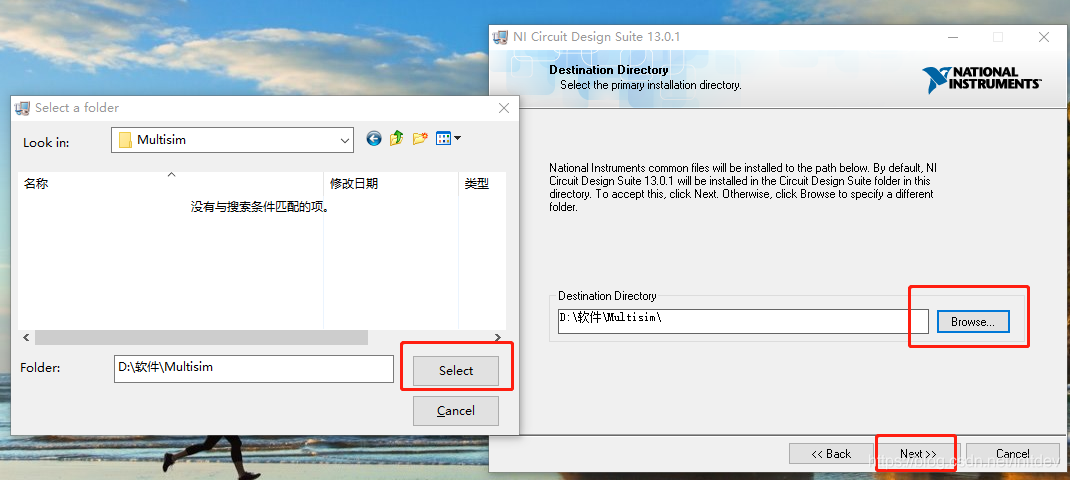Click Back in the installer
1070x480 pixels.
point(831,453)
